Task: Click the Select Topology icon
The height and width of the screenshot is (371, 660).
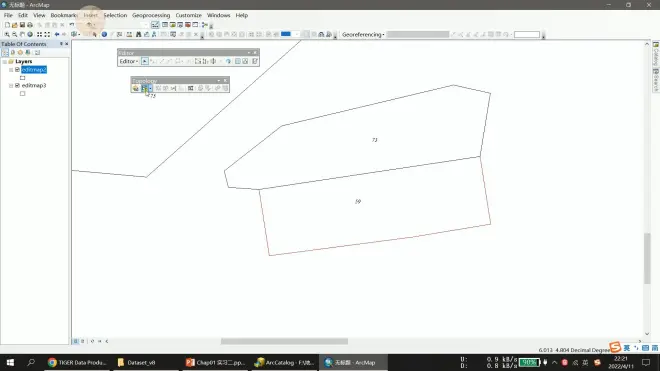Action: [x=136, y=88]
